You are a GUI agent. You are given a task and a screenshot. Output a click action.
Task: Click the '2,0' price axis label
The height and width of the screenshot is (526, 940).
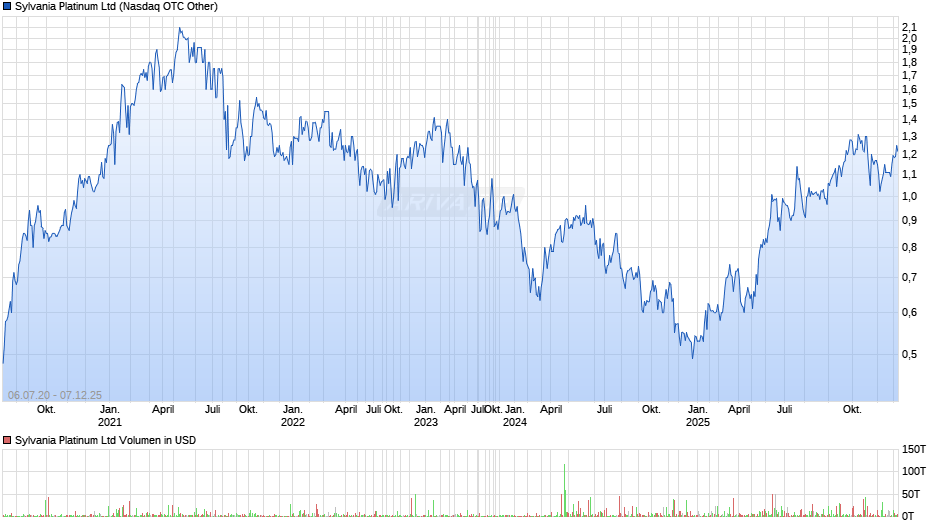click(x=909, y=38)
